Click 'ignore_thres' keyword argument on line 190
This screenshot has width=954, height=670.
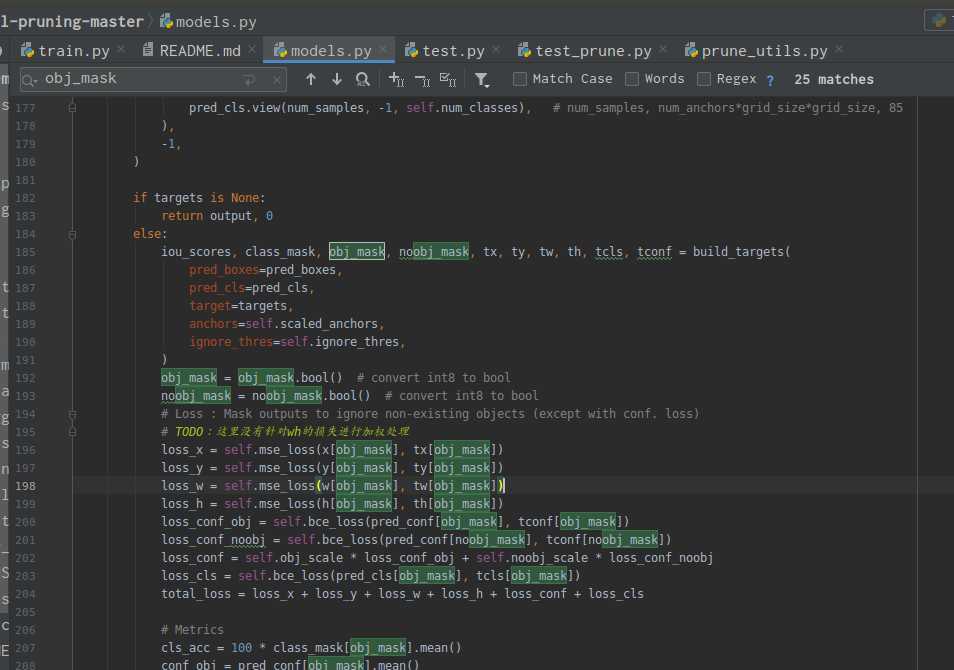[x=231, y=342]
